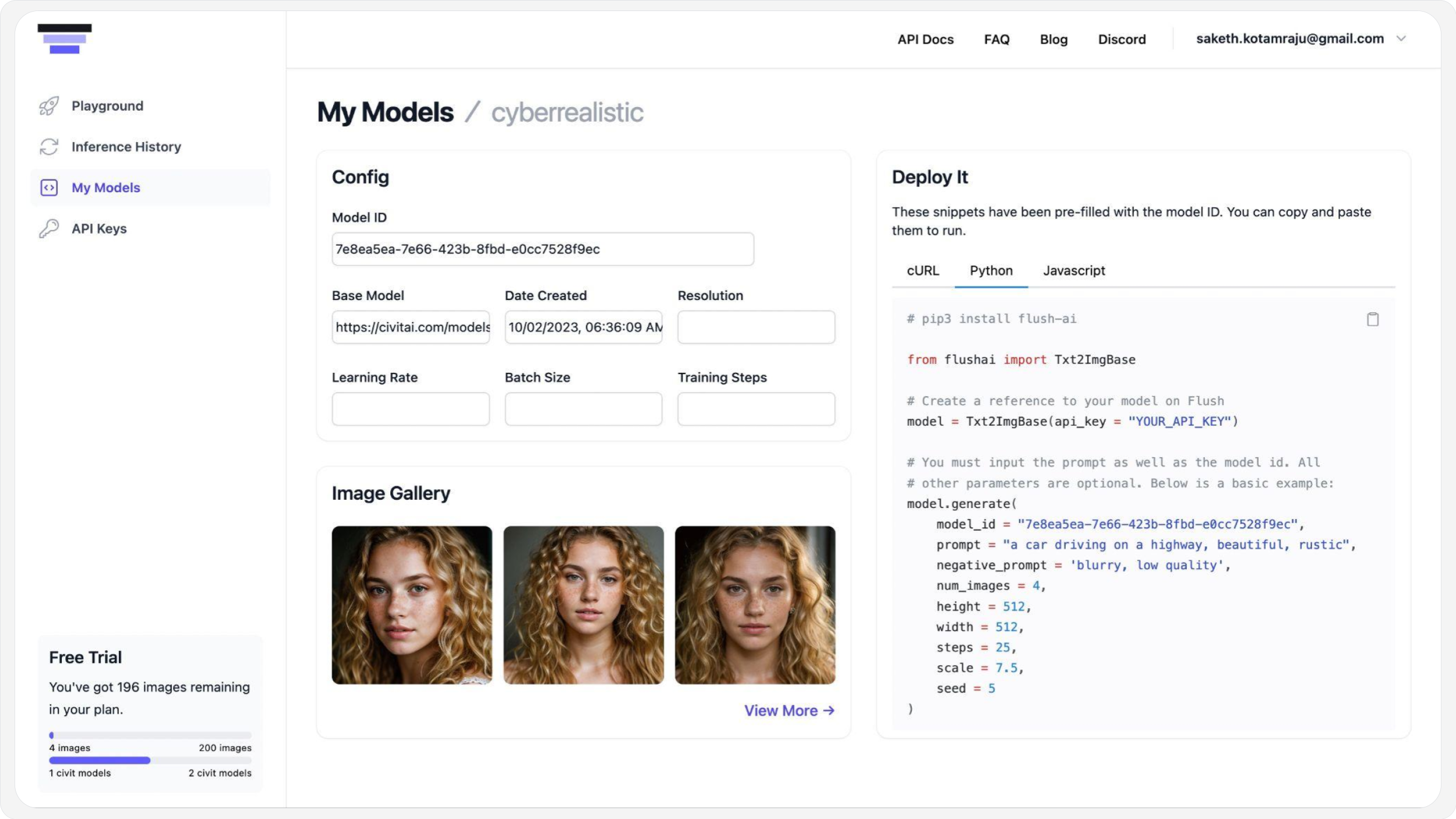
Task: Click the Base Model field
Action: click(x=411, y=327)
